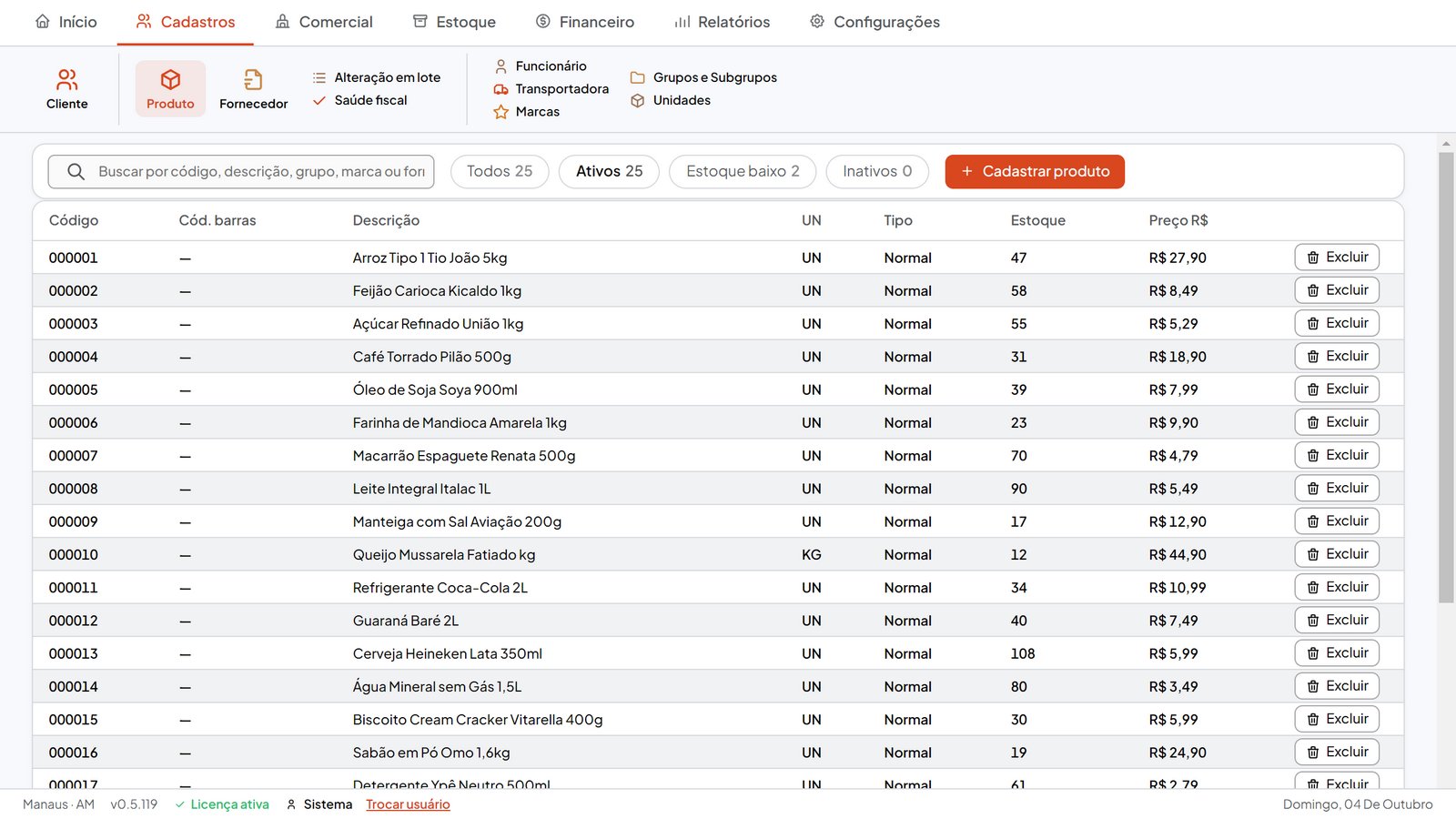This screenshot has width=1456, height=819.
Task: Click the search magnifier icon
Action: click(76, 171)
